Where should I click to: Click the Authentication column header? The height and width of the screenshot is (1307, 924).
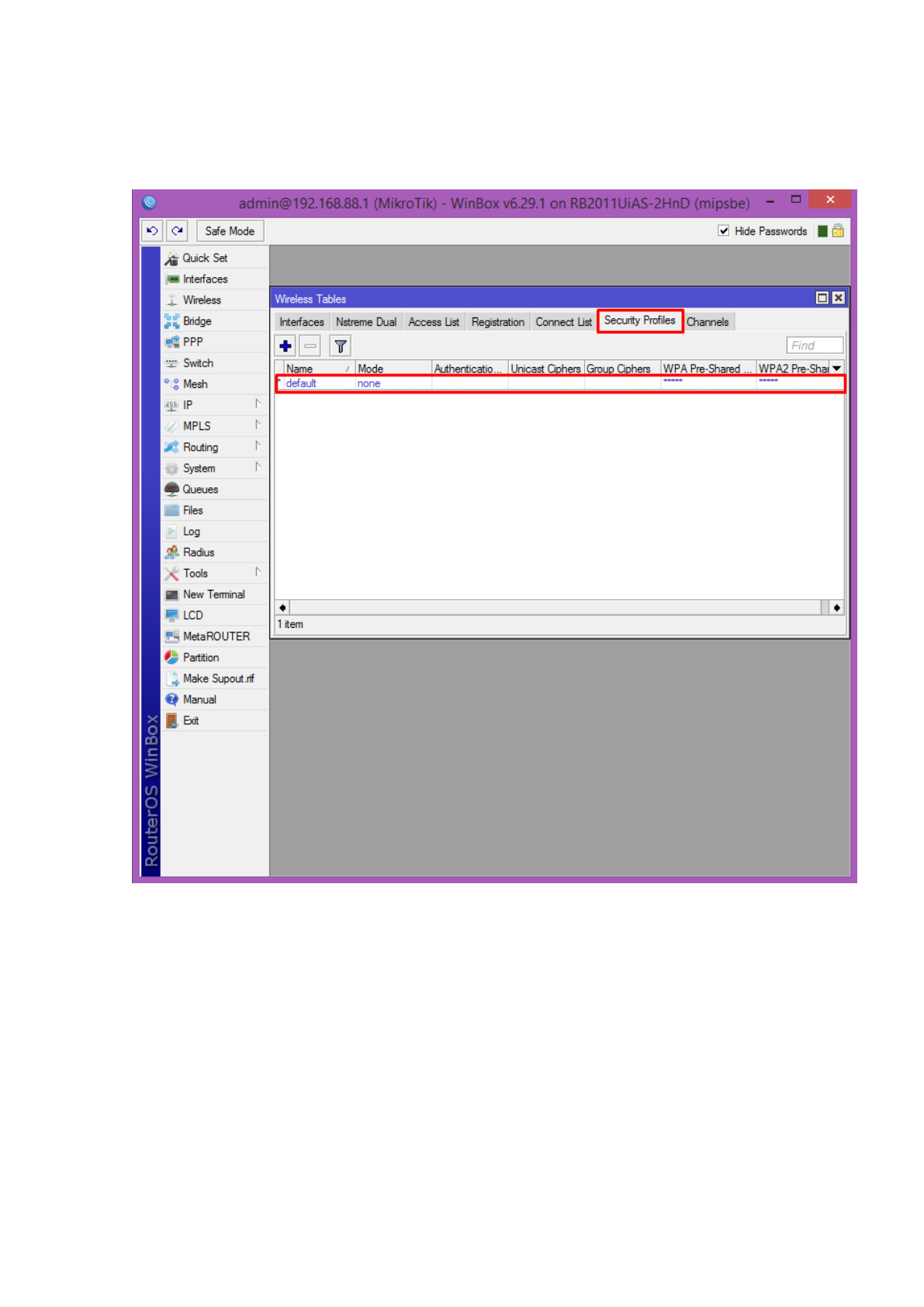pyautogui.click(x=469, y=369)
